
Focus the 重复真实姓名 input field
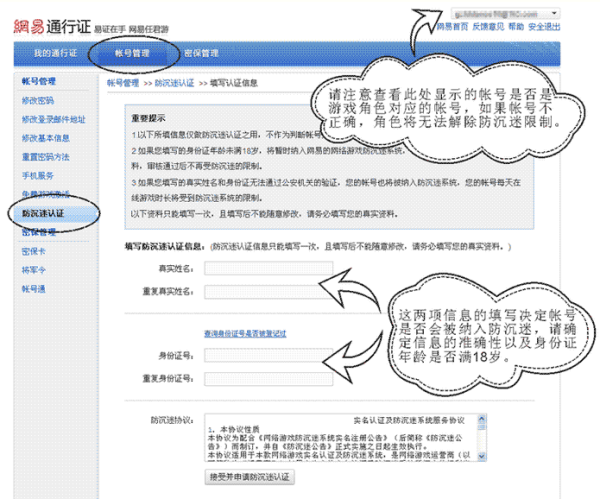(268, 292)
